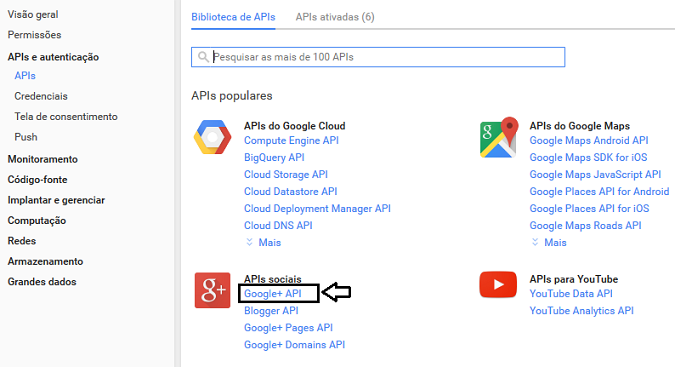This screenshot has height=367, width=675.
Task: Open the Compute Engine API link
Action: point(291,141)
